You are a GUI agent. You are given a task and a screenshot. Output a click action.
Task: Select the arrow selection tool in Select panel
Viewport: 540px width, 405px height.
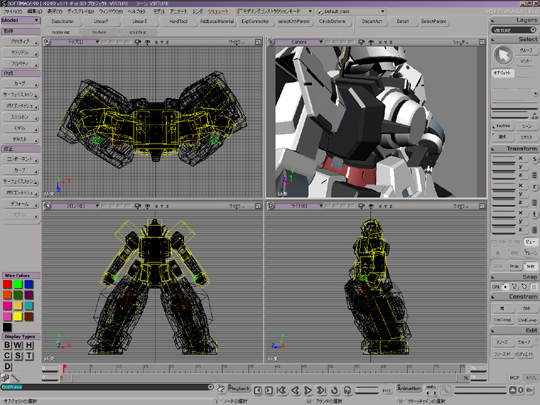(x=503, y=55)
